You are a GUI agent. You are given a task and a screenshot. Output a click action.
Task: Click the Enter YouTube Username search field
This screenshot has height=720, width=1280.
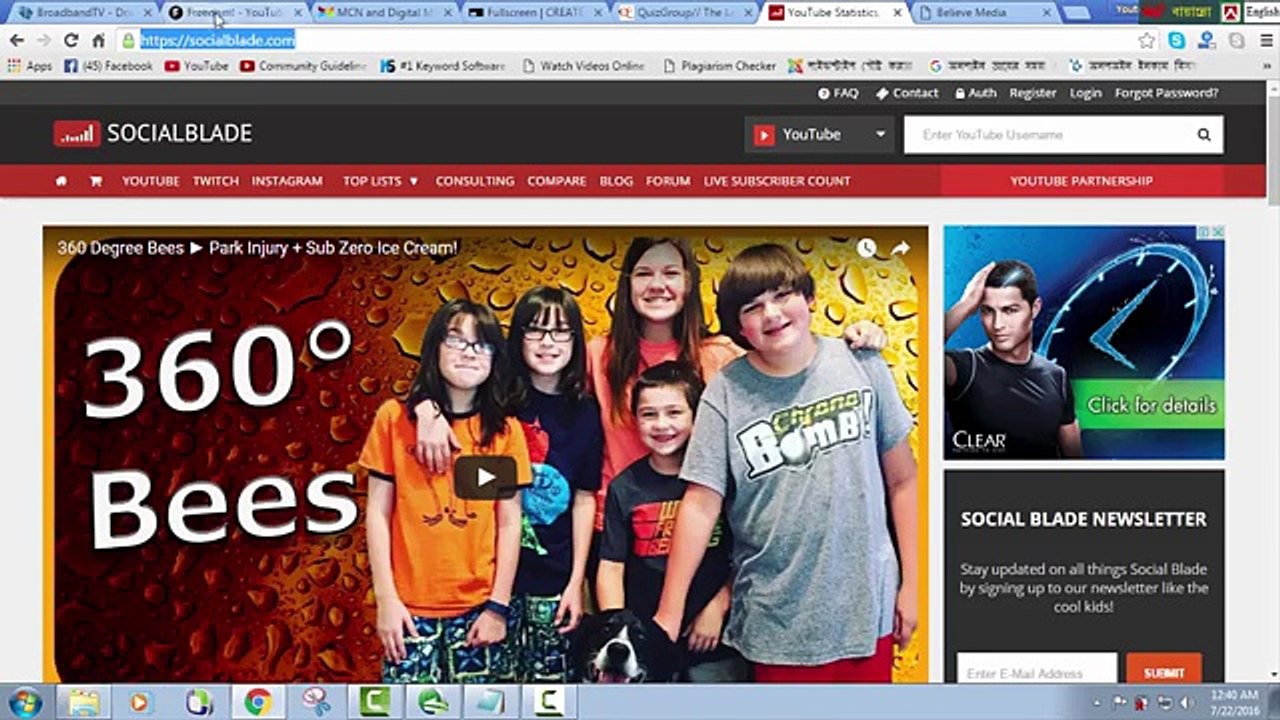point(1045,135)
